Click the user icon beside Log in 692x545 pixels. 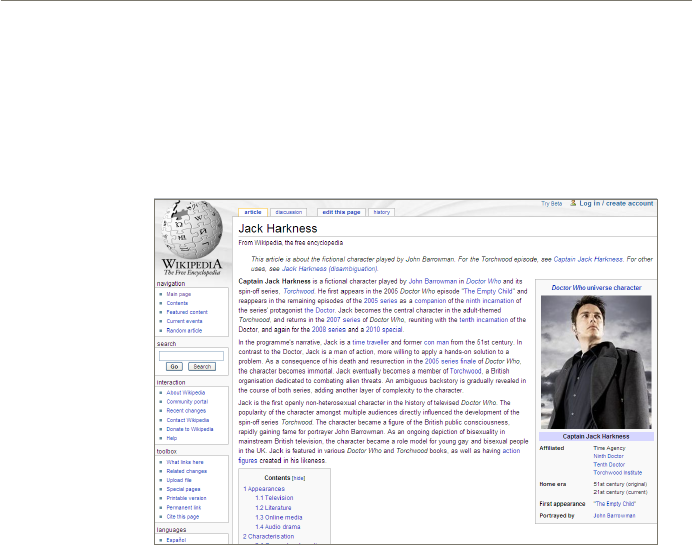pyautogui.click(x=573, y=203)
